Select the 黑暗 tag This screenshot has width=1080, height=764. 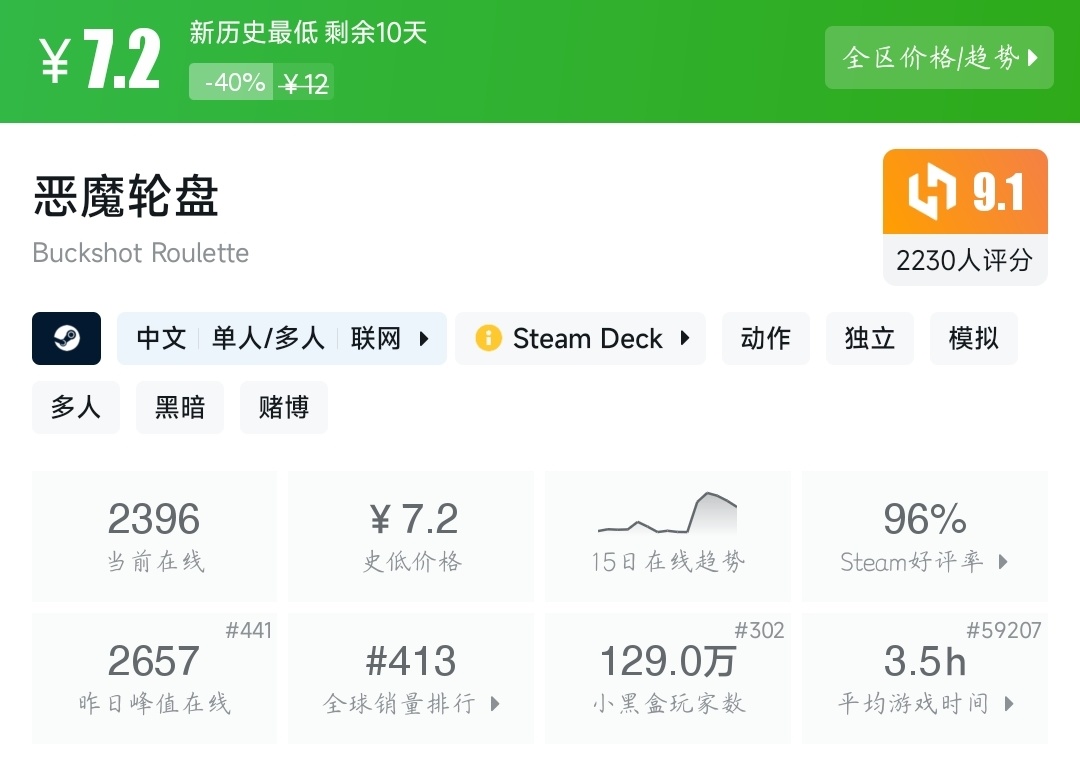pos(180,408)
